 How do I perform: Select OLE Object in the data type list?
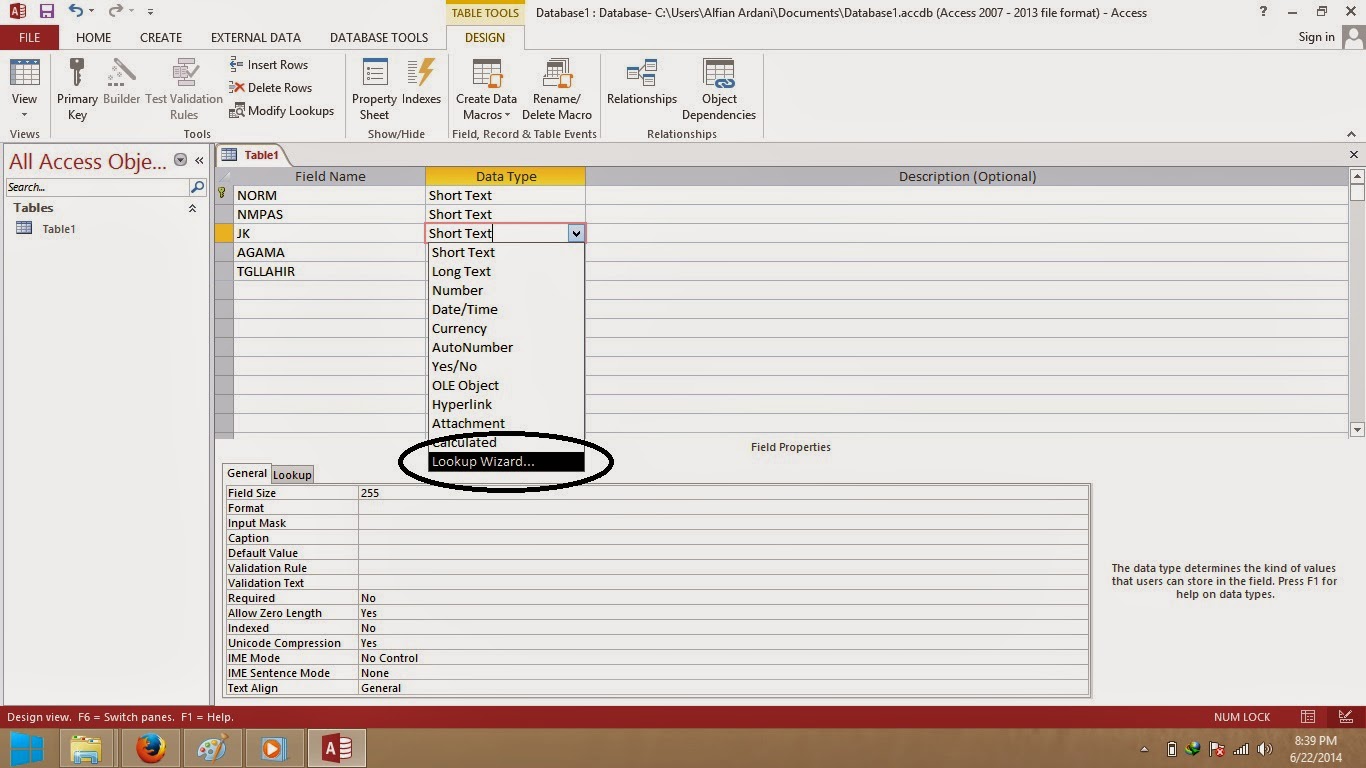pos(506,385)
